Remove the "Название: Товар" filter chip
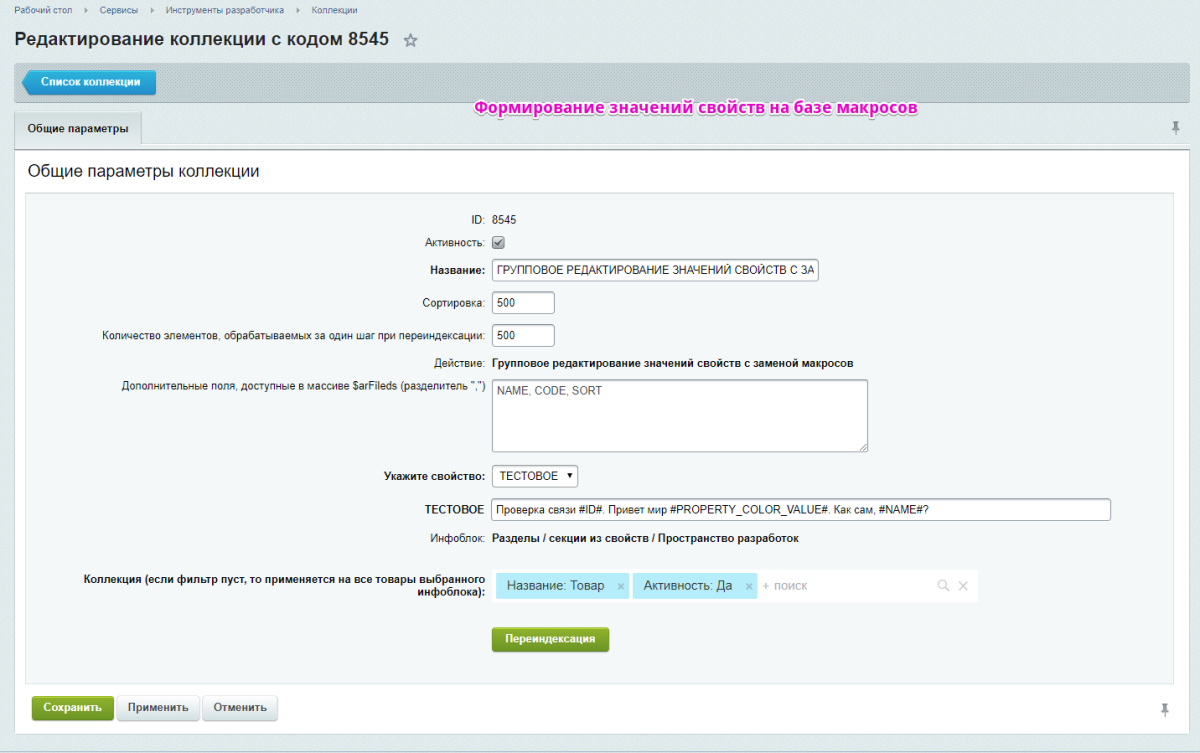Screen dimensions: 1200x753 click(619, 585)
